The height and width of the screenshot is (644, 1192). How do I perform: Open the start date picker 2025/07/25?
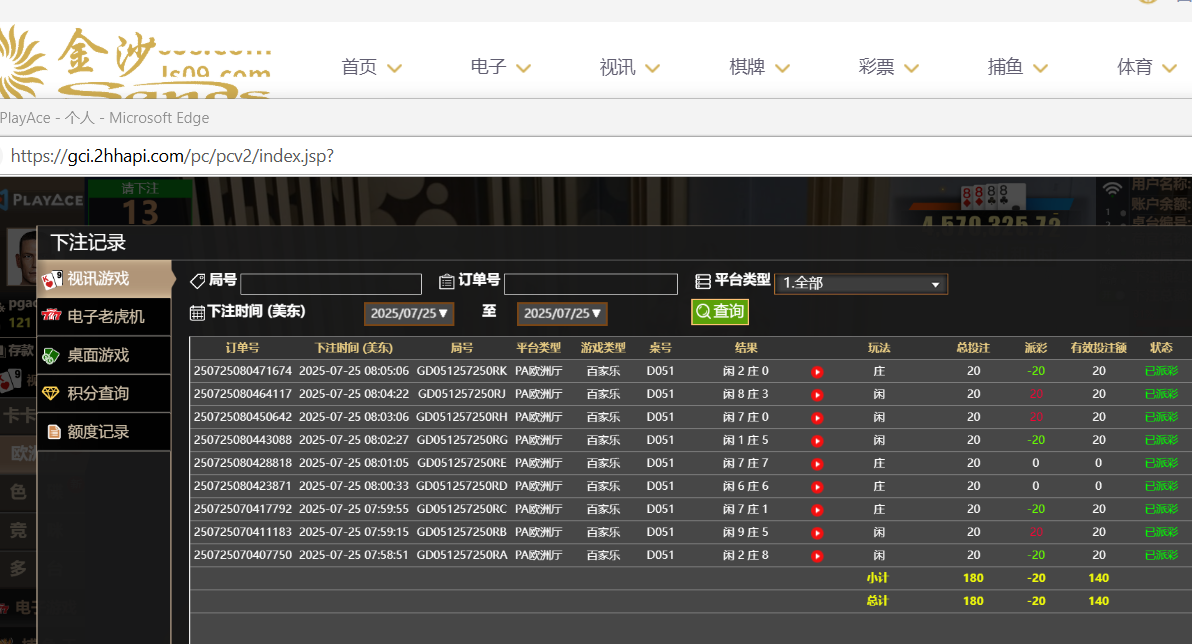pyautogui.click(x=410, y=314)
